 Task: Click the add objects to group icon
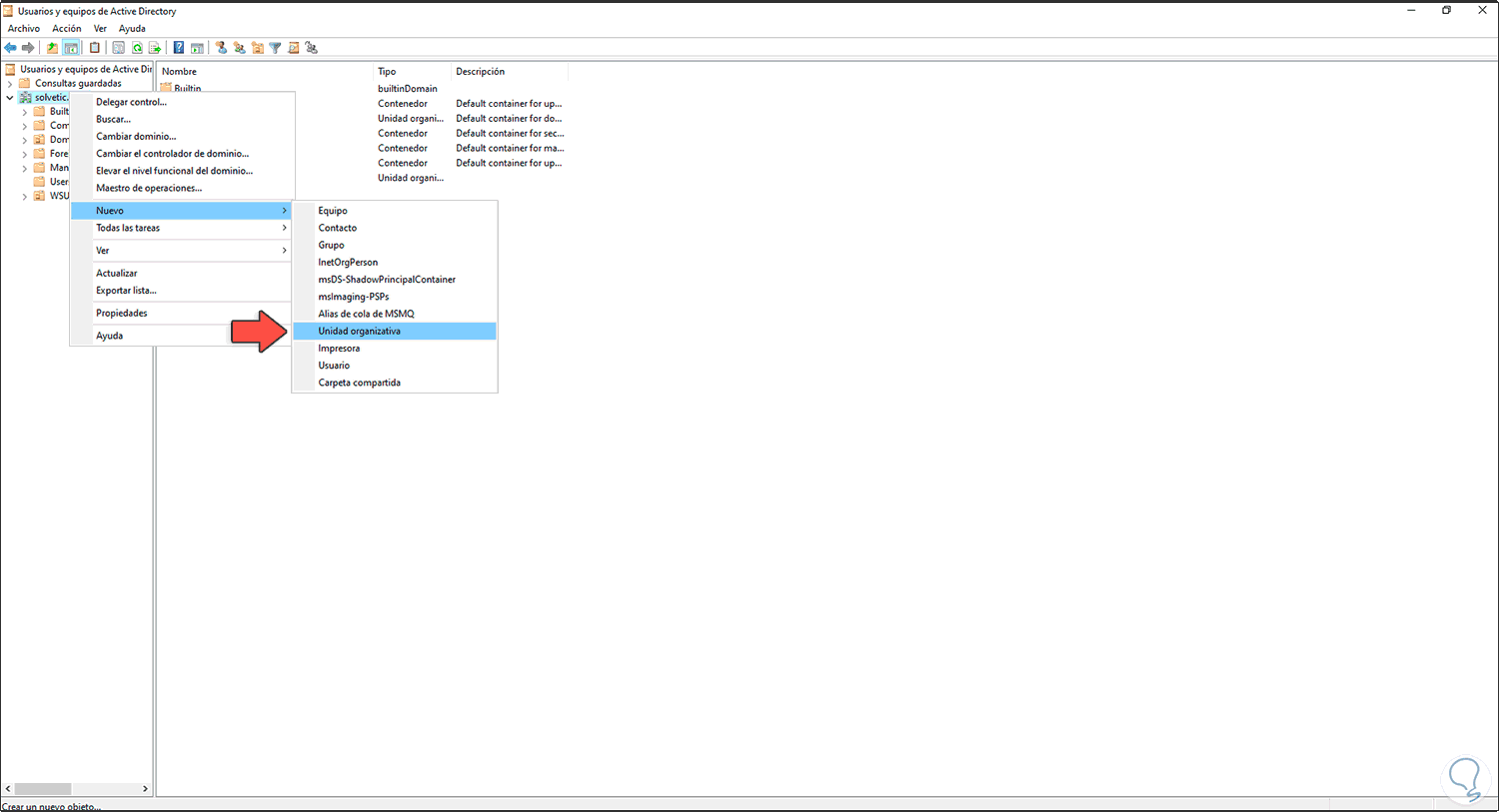312,48
